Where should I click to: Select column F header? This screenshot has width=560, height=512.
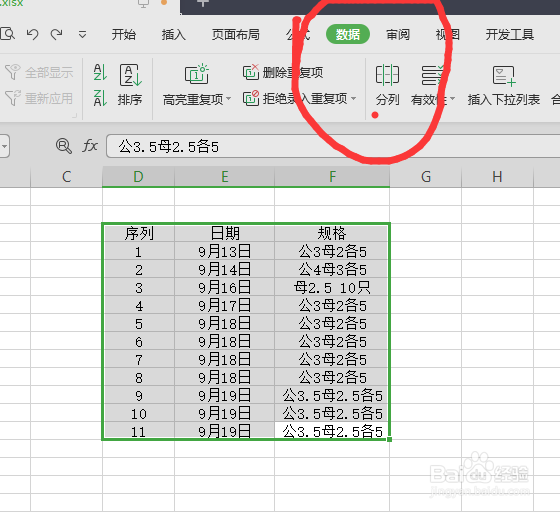332,176
